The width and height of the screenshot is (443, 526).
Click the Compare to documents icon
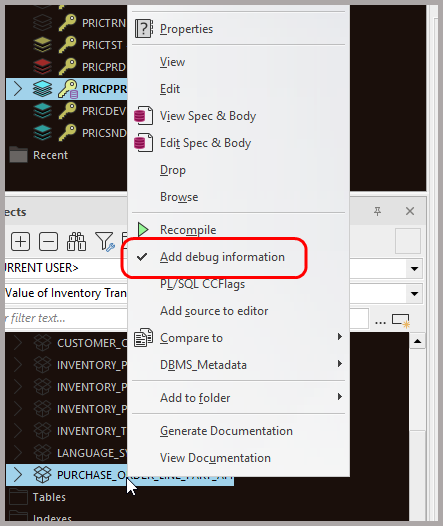click(x=144, y=337)
